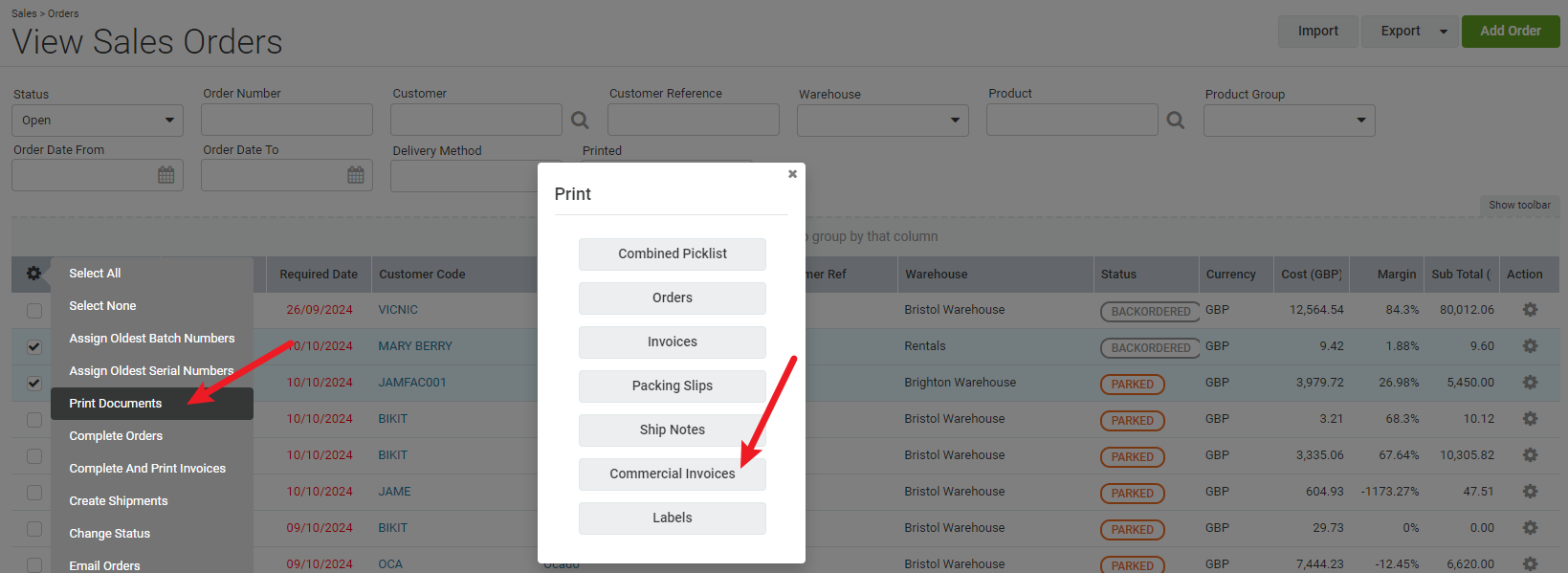Select Assign Oldest Serial Numbers
Viewport: 1568px width, 573px height.
click(151, 371)
